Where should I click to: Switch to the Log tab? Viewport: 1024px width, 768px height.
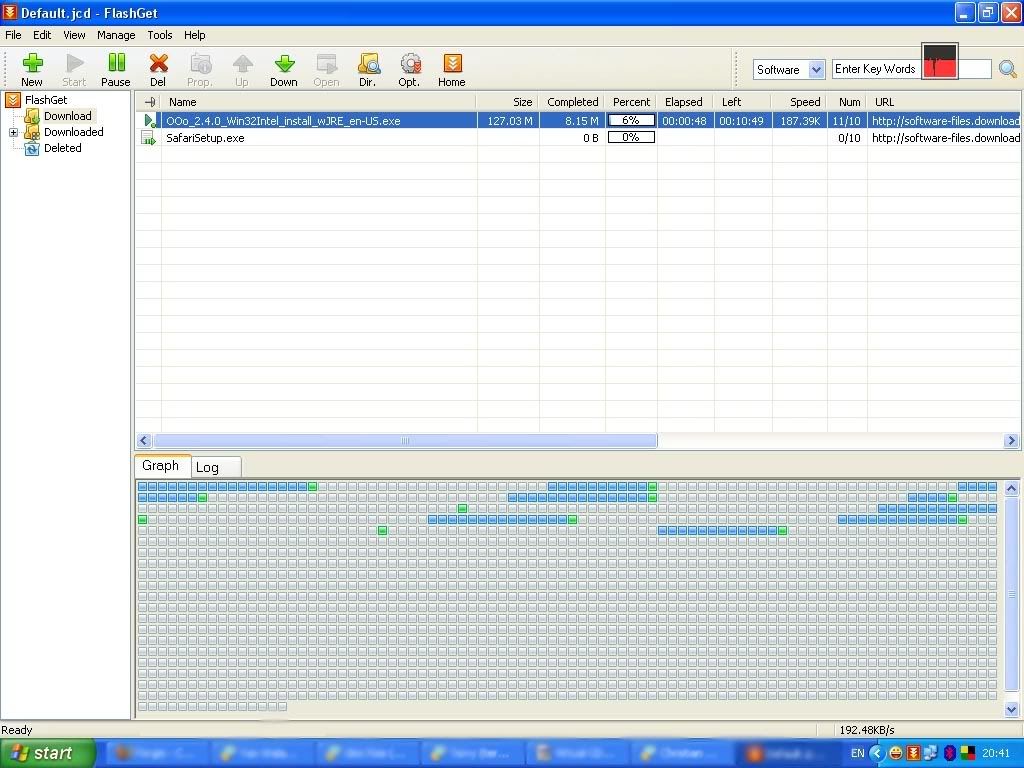(x=216, y=467)
